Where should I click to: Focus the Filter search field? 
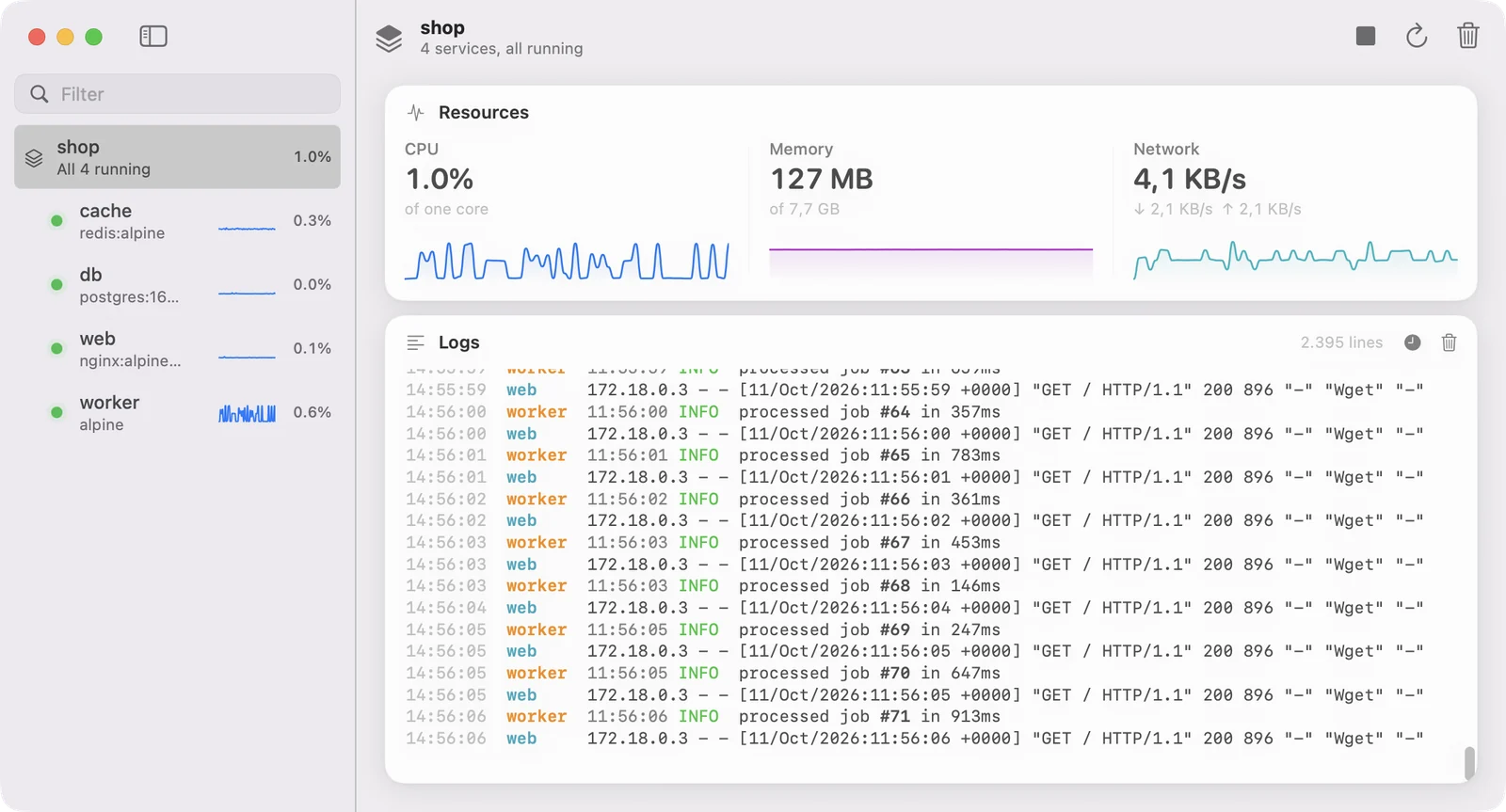(177, 94)
